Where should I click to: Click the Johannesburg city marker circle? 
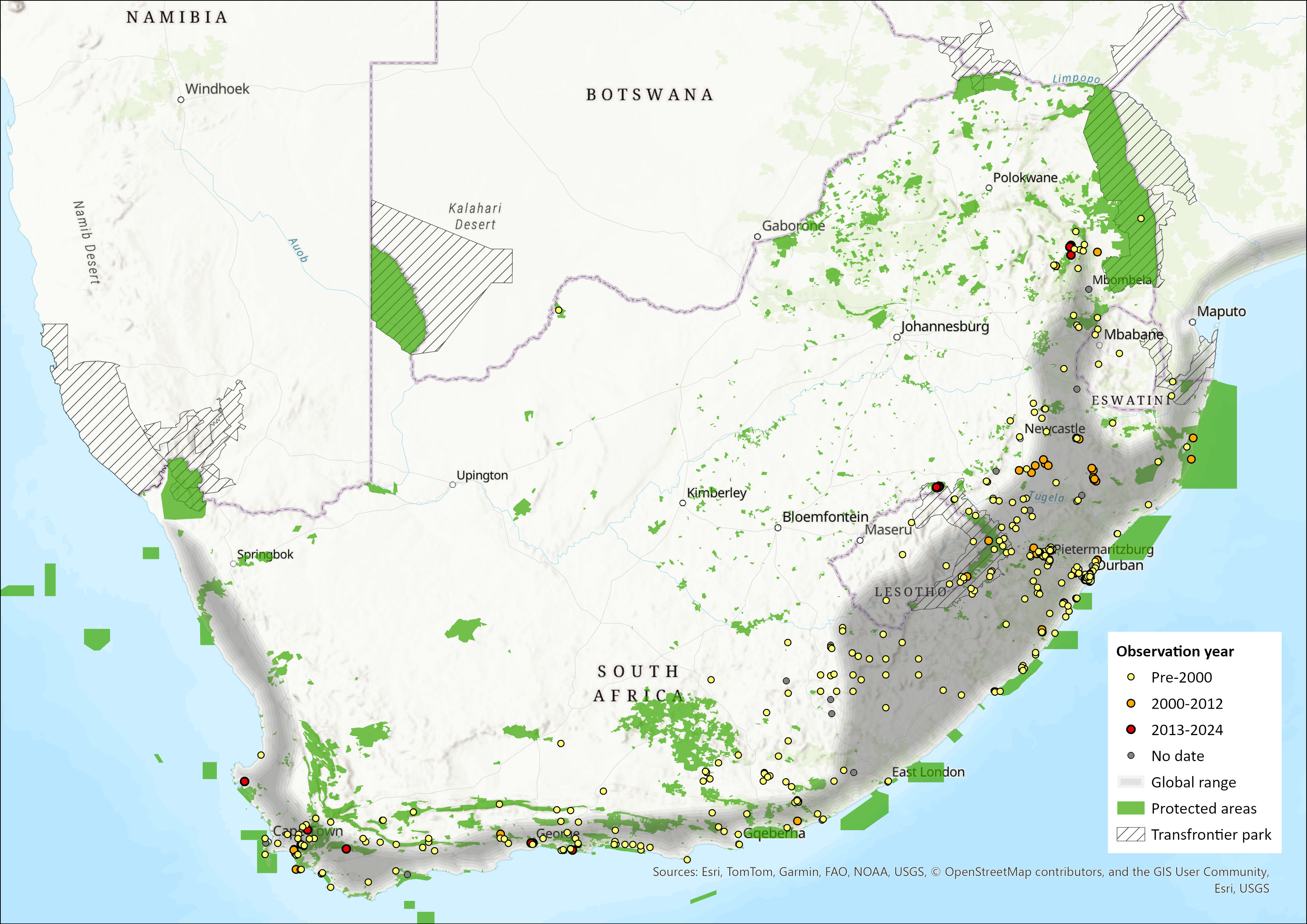tap(896, 337)
